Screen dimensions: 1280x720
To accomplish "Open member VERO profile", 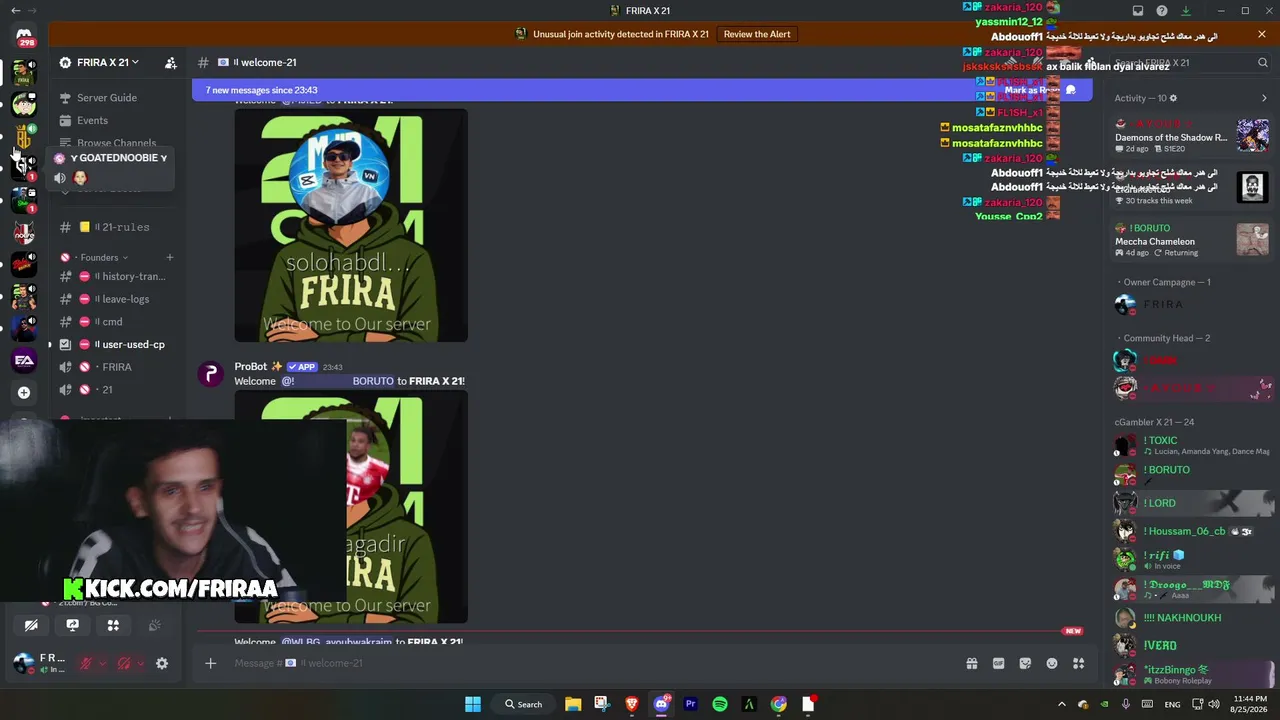I will (1192, 646).
